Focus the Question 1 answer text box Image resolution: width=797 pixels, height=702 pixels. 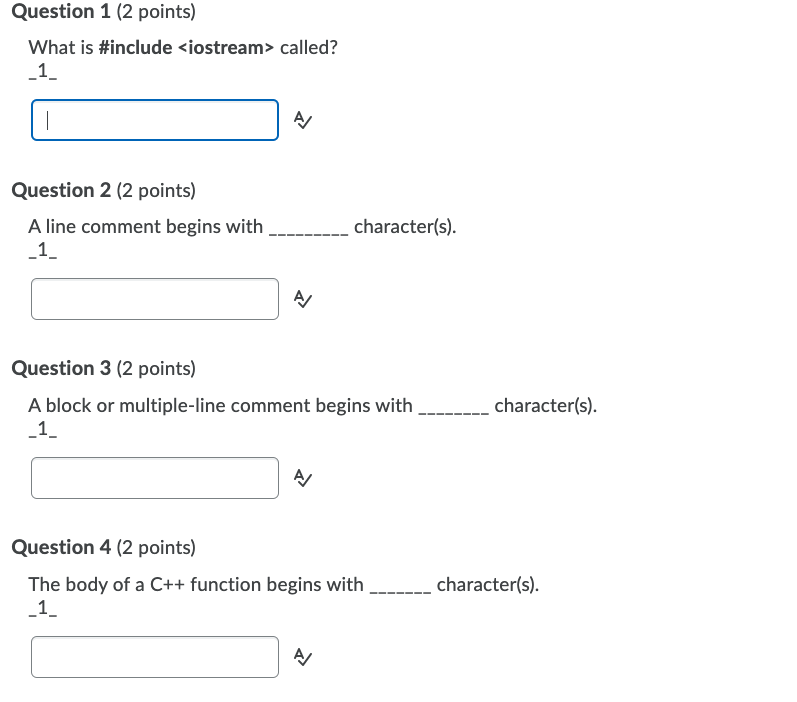tap(155, 120)
